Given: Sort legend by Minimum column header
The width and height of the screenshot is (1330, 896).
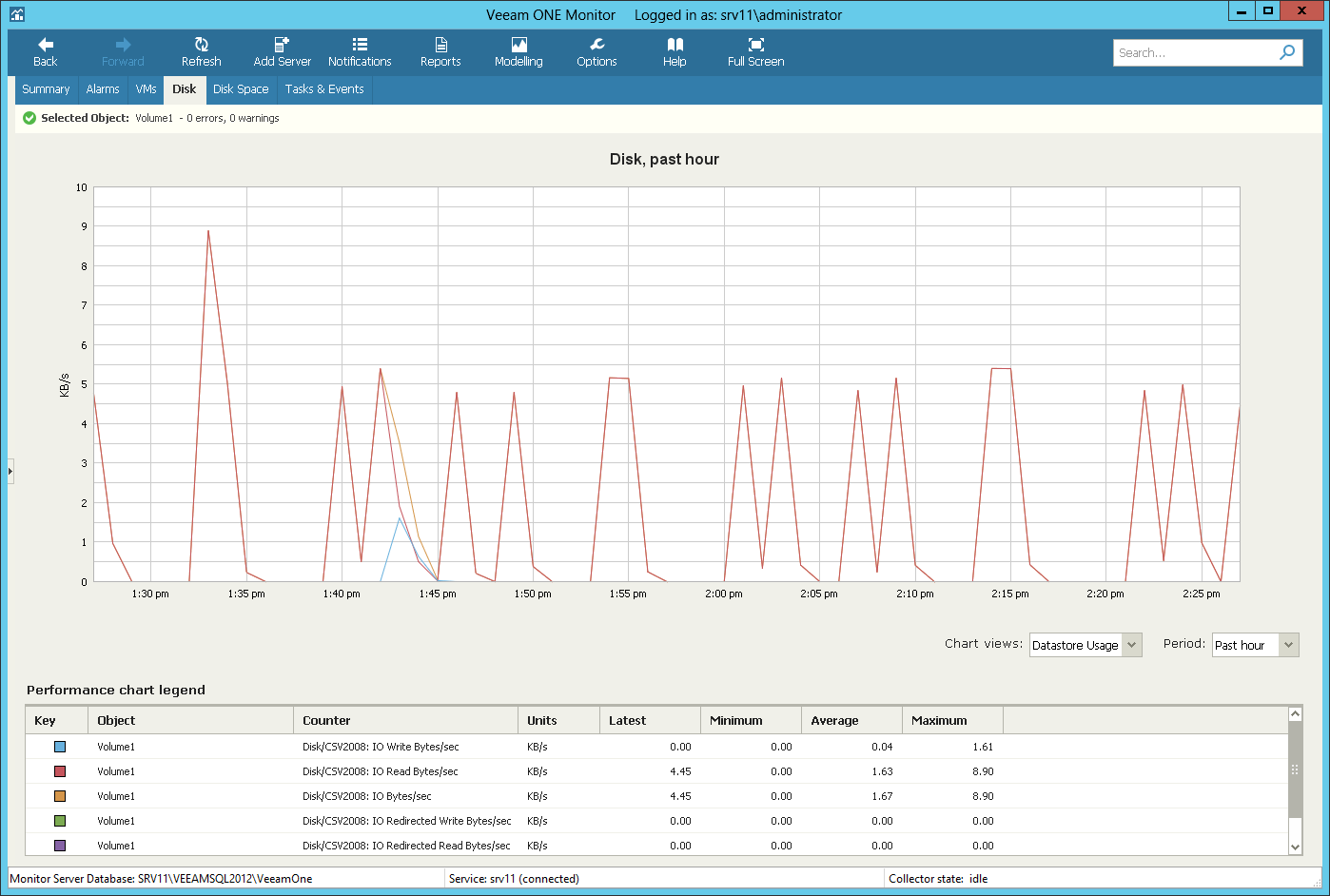Looking at the screenshot, I should coord(751,720).
